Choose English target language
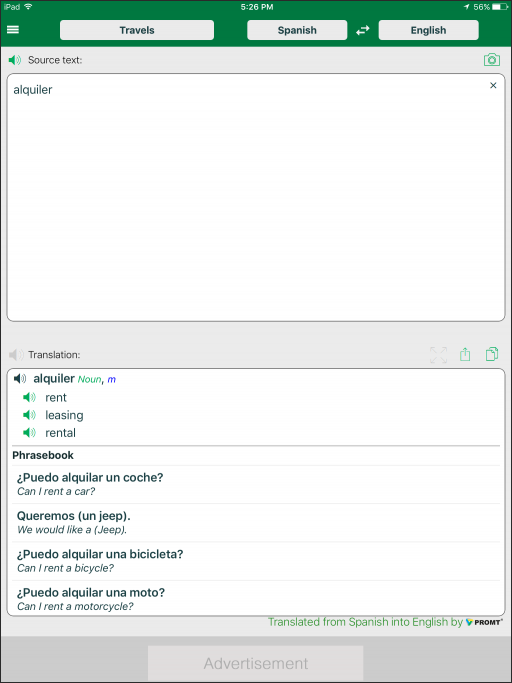512x683 pixels. (x=428, y=30)
